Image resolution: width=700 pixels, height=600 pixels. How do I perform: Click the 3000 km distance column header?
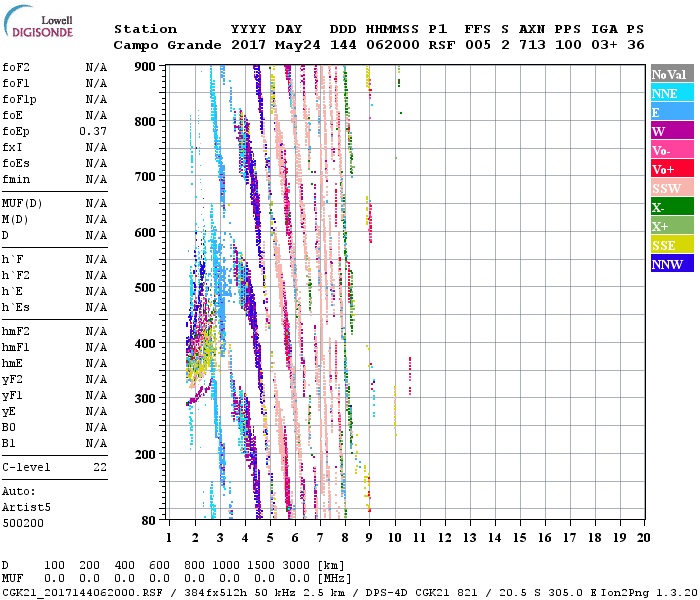point(296,565)
